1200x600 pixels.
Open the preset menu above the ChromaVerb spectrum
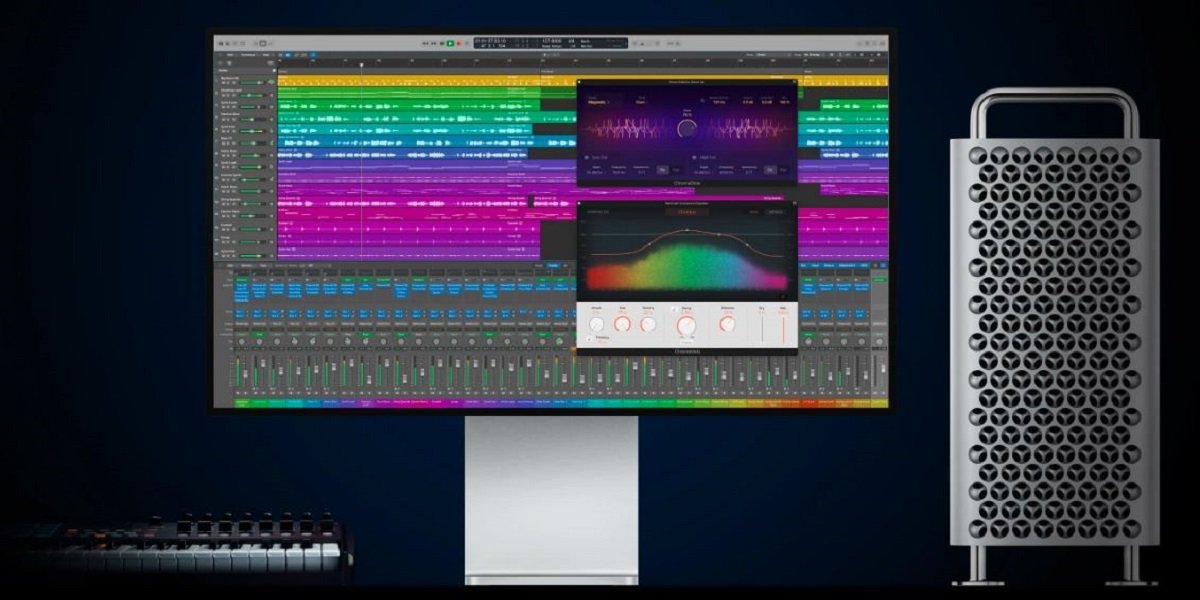tap(687, 212)
